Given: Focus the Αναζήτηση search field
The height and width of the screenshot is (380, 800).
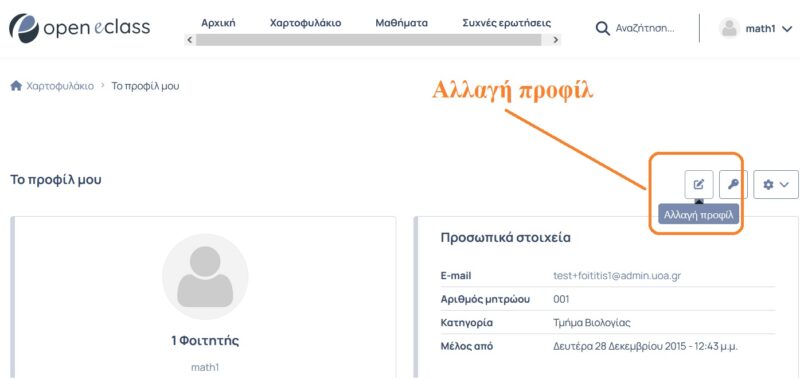Looking at the screenshot, I should [x=645, y=29].
